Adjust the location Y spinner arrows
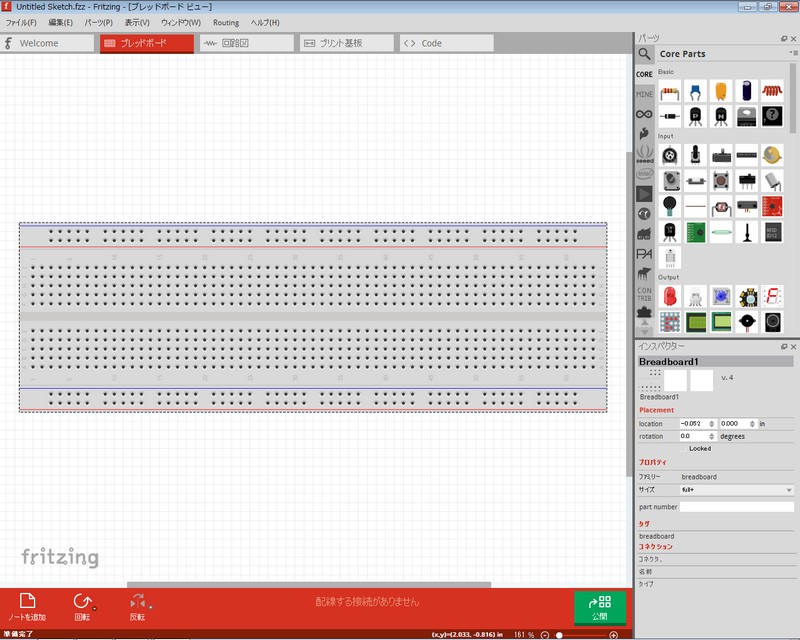This screenshot has width=800, height=640. point(752,424)
